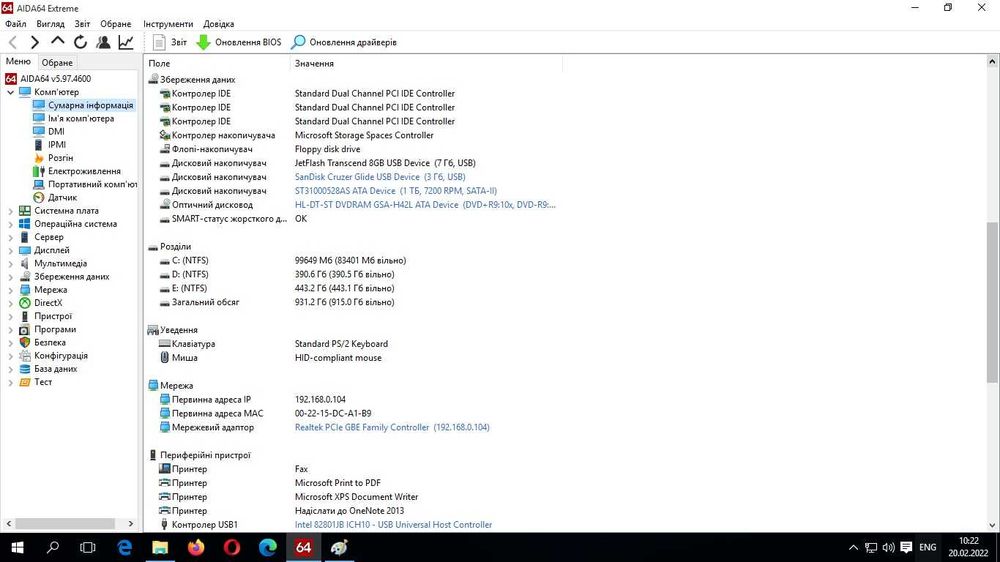Collapse the Комп'ютер tree node
The image size is (1000, 562).
pos(10,92)
